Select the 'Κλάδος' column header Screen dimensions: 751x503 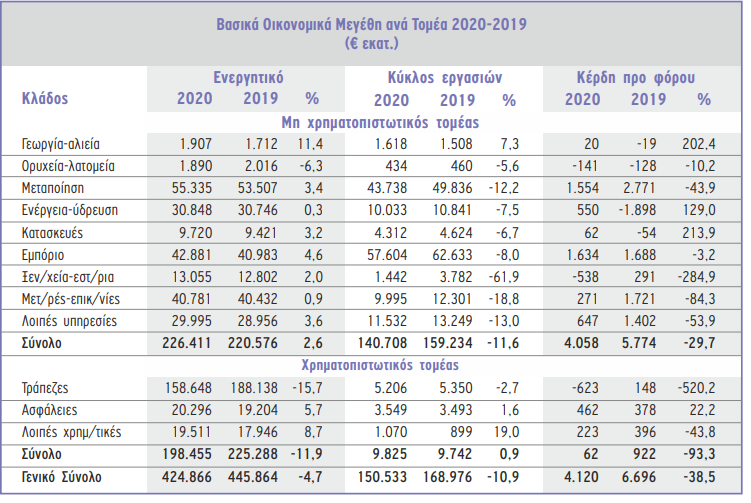point(45,100)
